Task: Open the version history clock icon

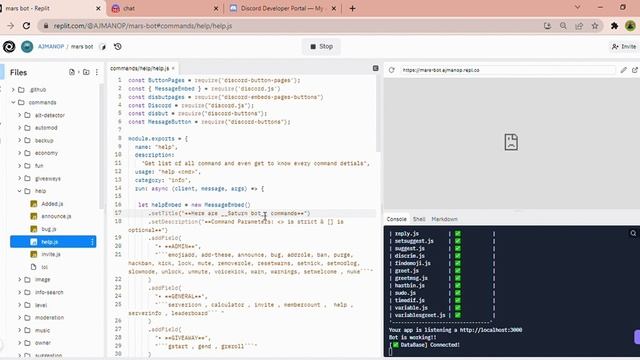Action: (x=118, y=47)
